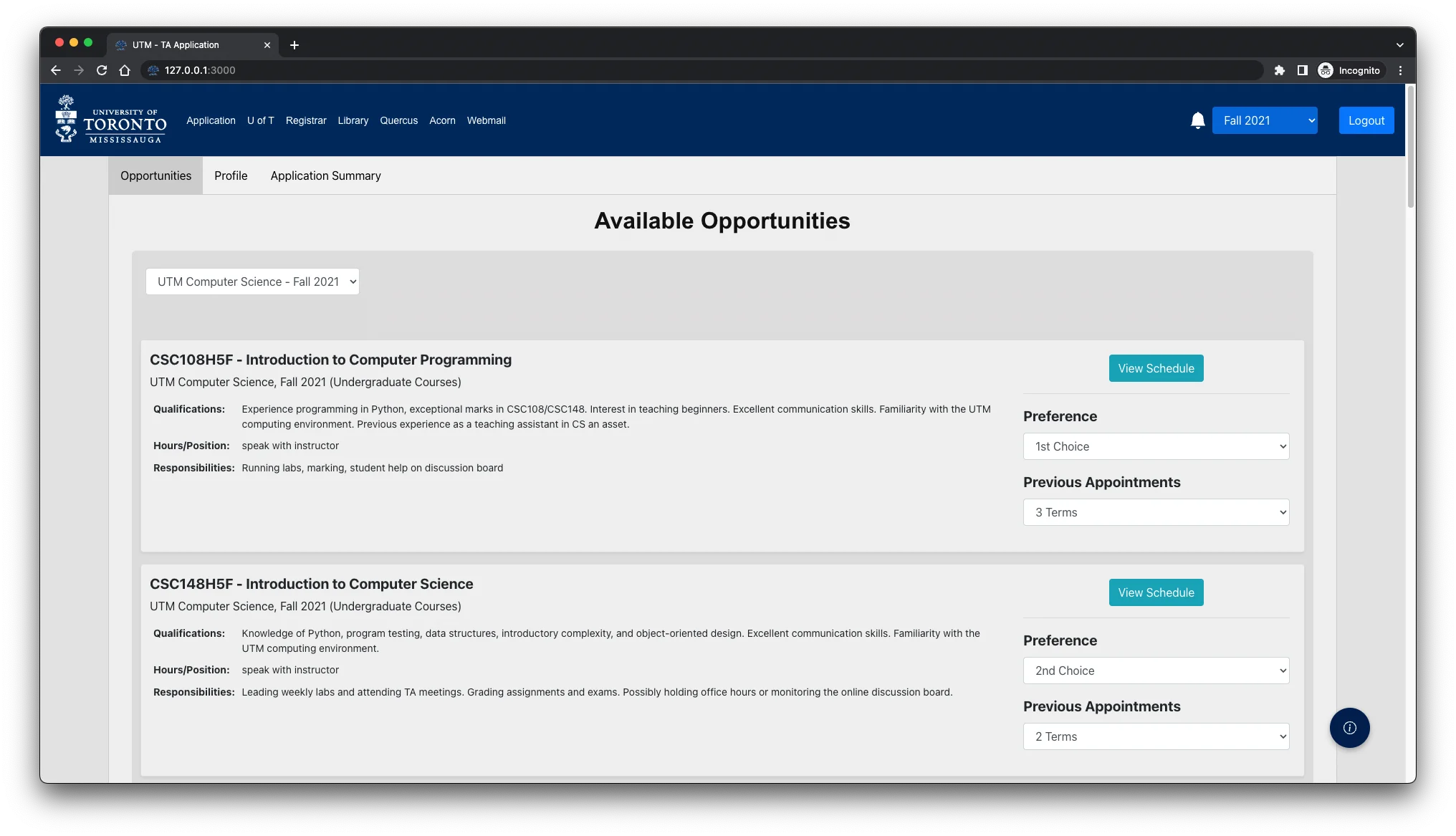Click the round info help button
1456x836 pixels.
click(1349, 728)
